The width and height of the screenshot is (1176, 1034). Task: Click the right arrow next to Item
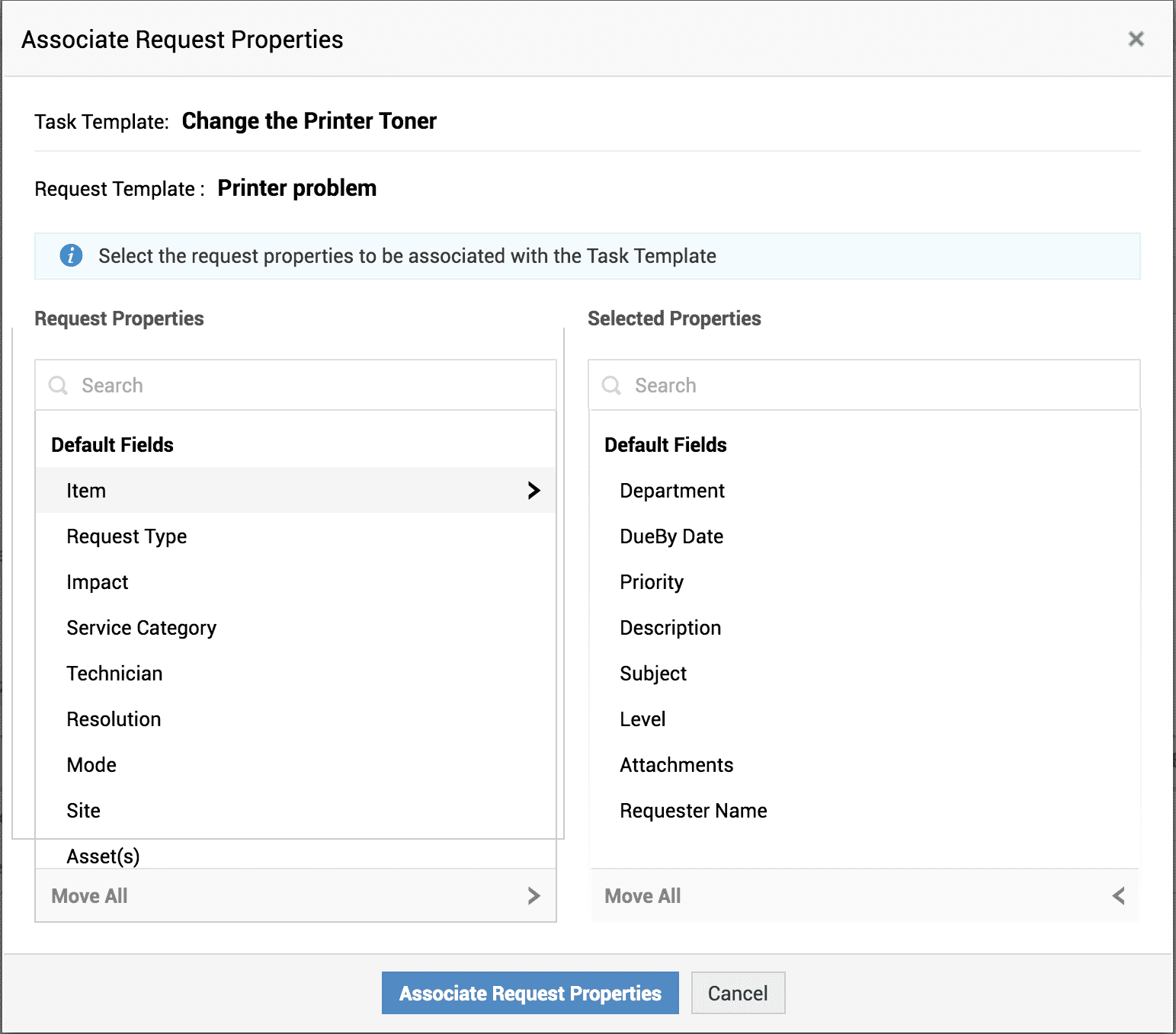[534, 491]
